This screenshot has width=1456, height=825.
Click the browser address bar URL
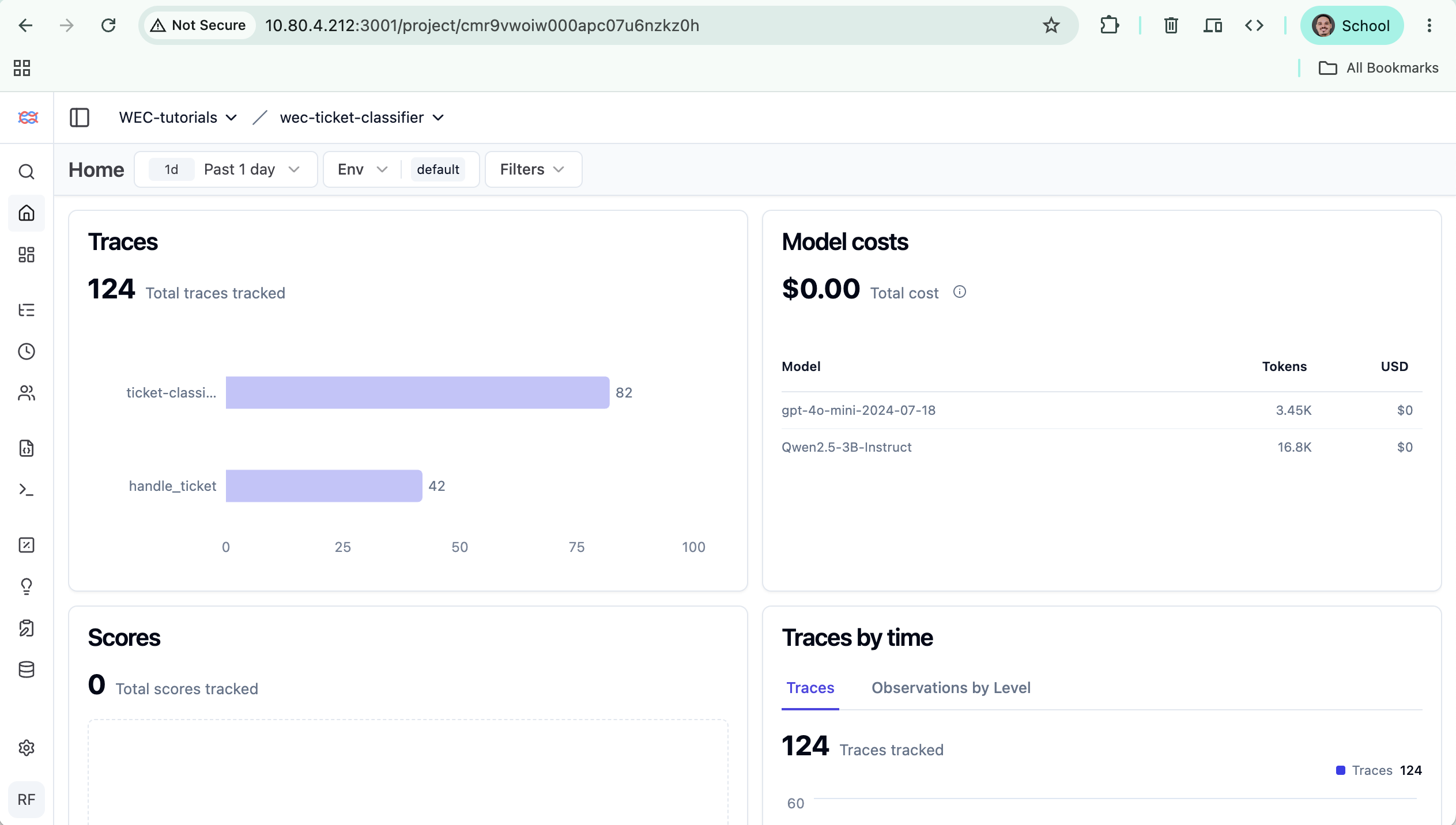(x=482, y=25)
